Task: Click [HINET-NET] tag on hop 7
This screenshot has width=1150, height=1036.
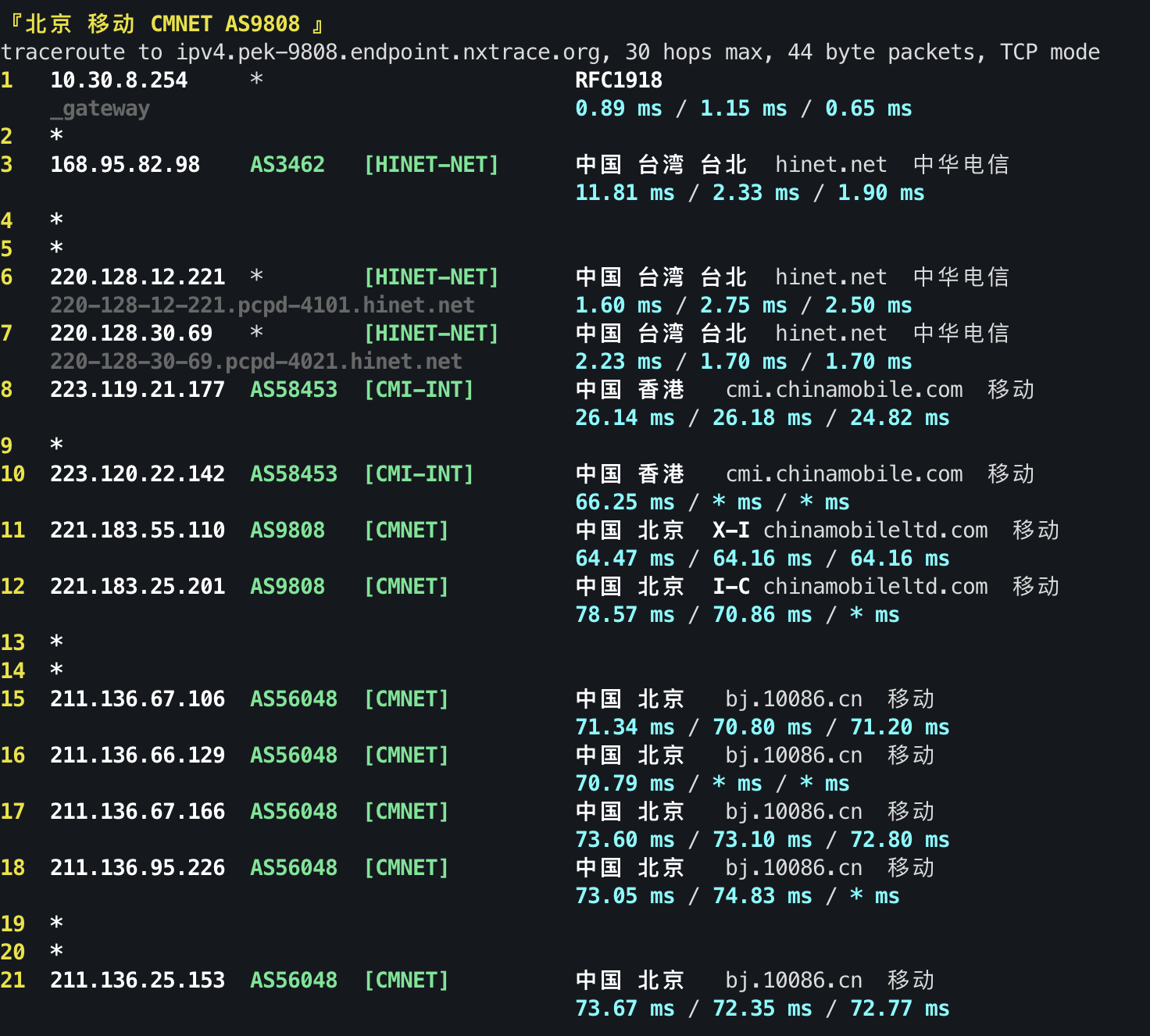Action: [431, 334]
